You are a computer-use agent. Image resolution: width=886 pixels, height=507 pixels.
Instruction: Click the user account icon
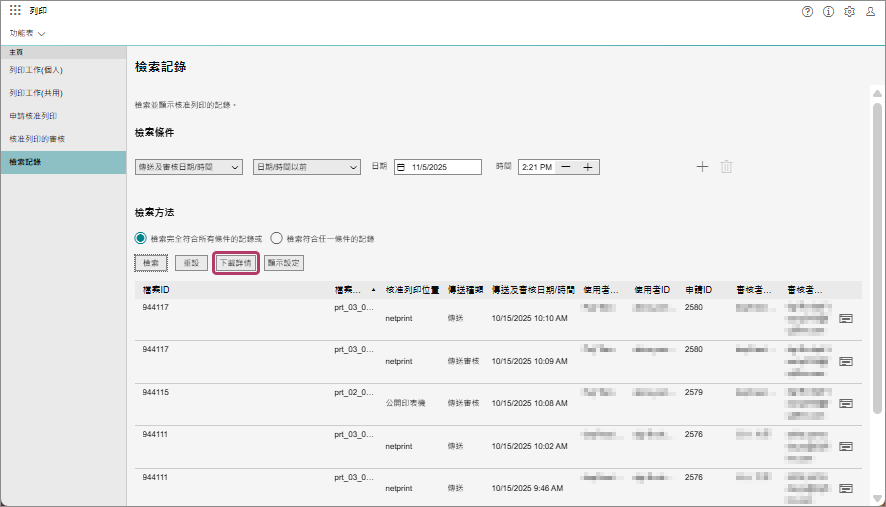click(x=870, y=11)
